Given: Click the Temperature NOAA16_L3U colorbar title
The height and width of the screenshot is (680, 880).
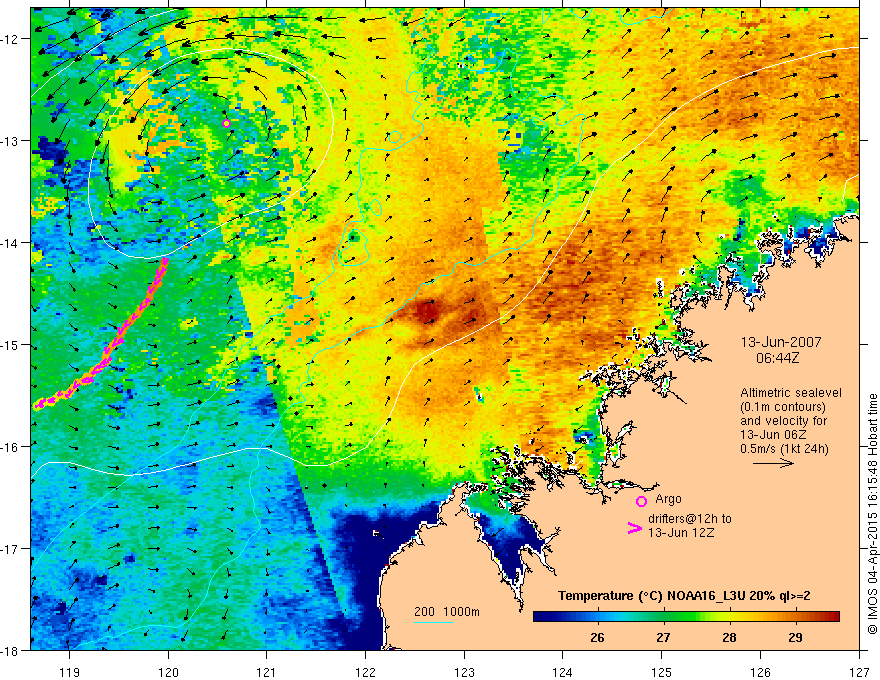Looking at the screenshot, I should pos(684,596).
